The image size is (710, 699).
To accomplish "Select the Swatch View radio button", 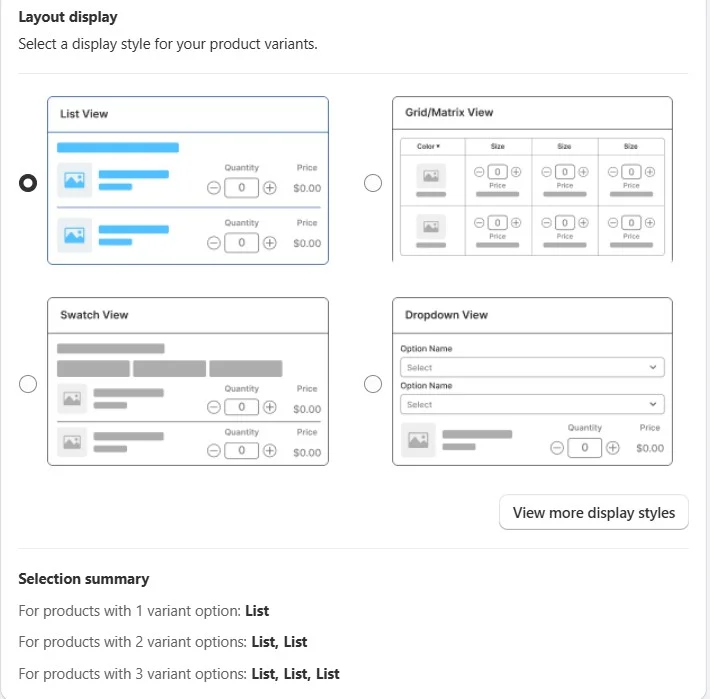I will 28,384.
